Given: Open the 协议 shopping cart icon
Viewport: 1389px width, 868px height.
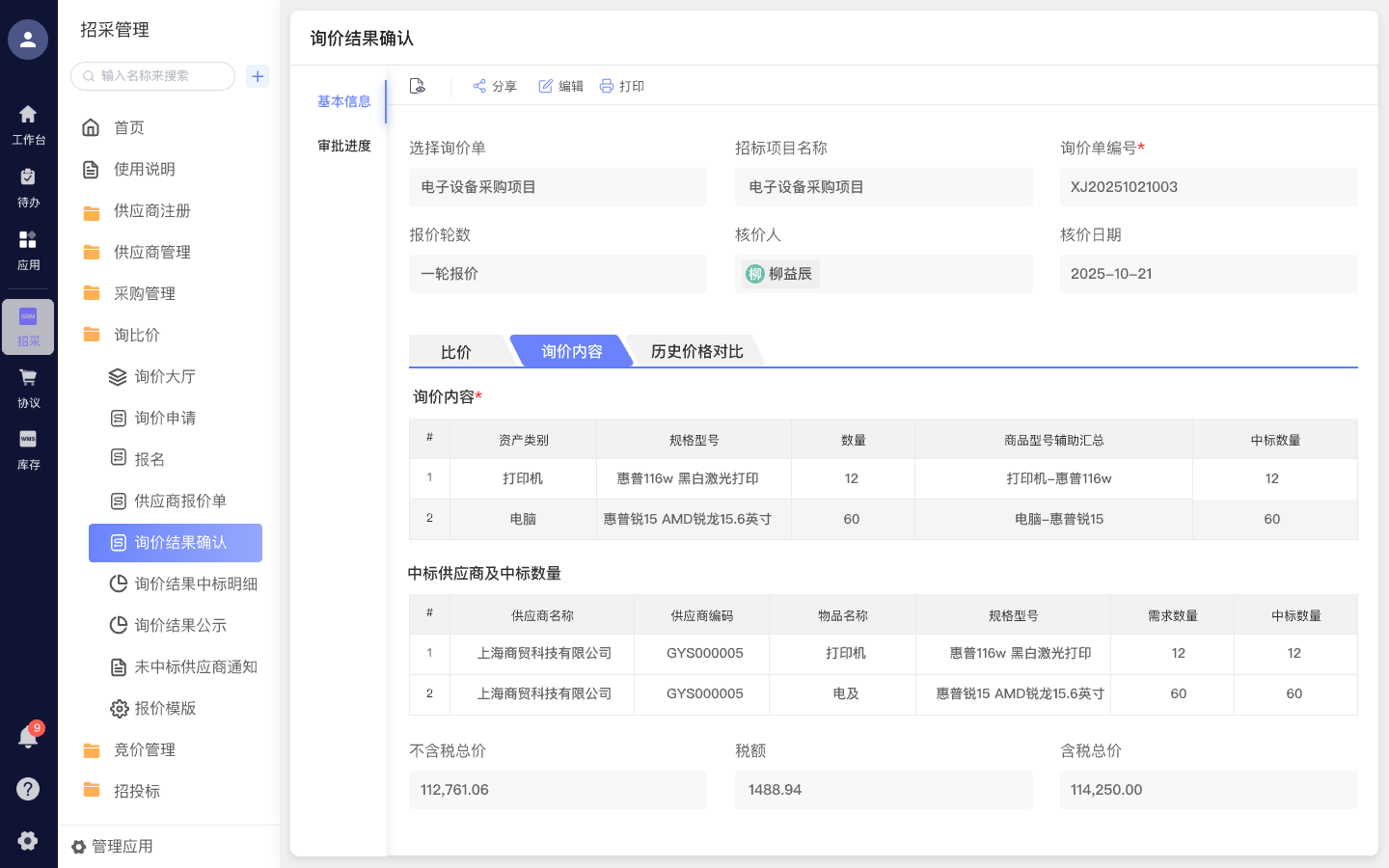Looking at the screenshot, I should click(x=28, y=386).
